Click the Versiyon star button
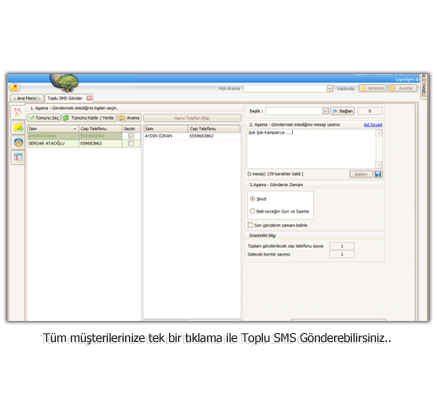The width and height of the screenshot is (437, 418). coord(373,88)
